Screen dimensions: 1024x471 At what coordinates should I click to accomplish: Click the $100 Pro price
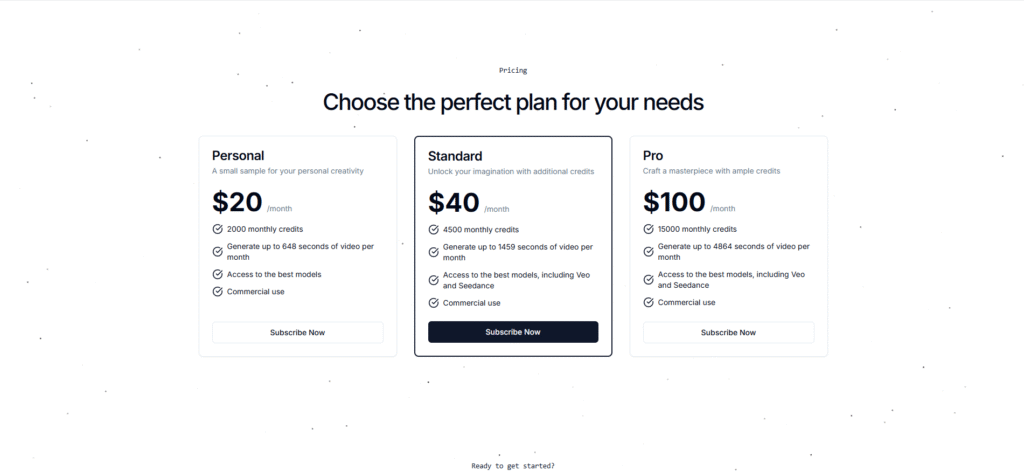pos(674,202)
